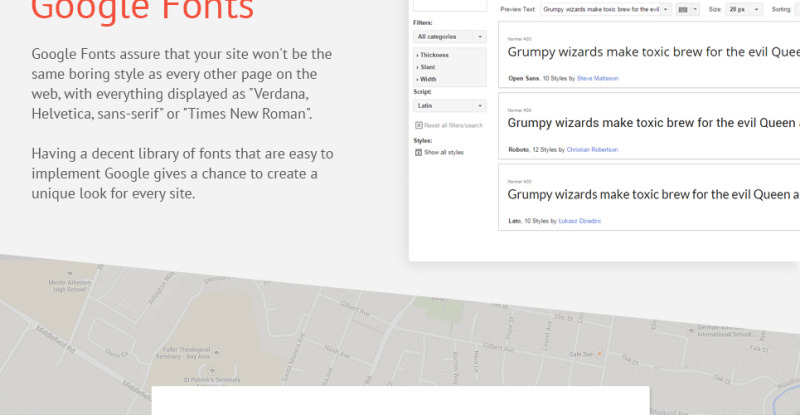The image size is (800, 415).
Task: Expand the Thickness filter
Action: (432, 55)
